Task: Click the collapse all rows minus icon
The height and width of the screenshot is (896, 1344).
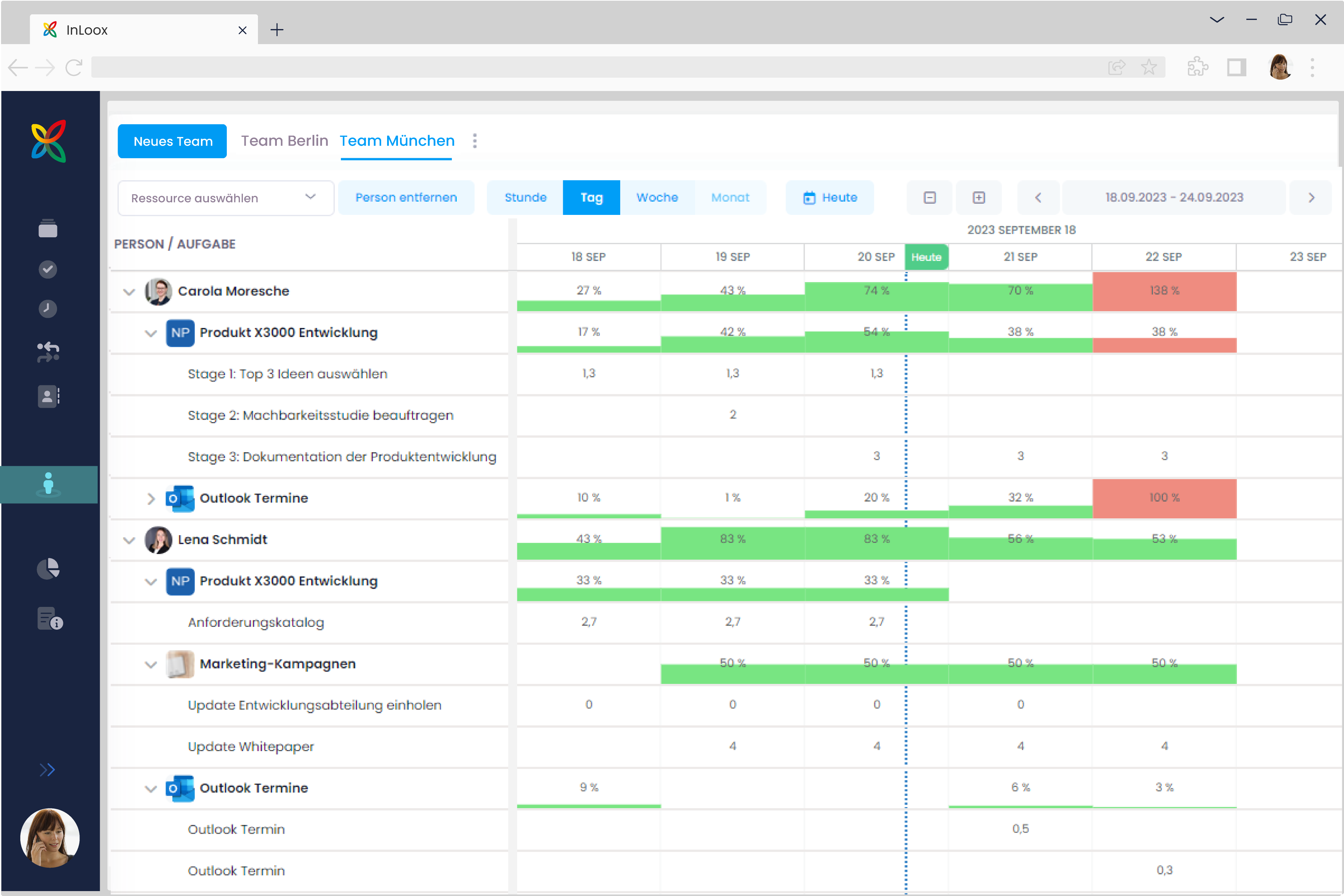Action: (930, 198)
